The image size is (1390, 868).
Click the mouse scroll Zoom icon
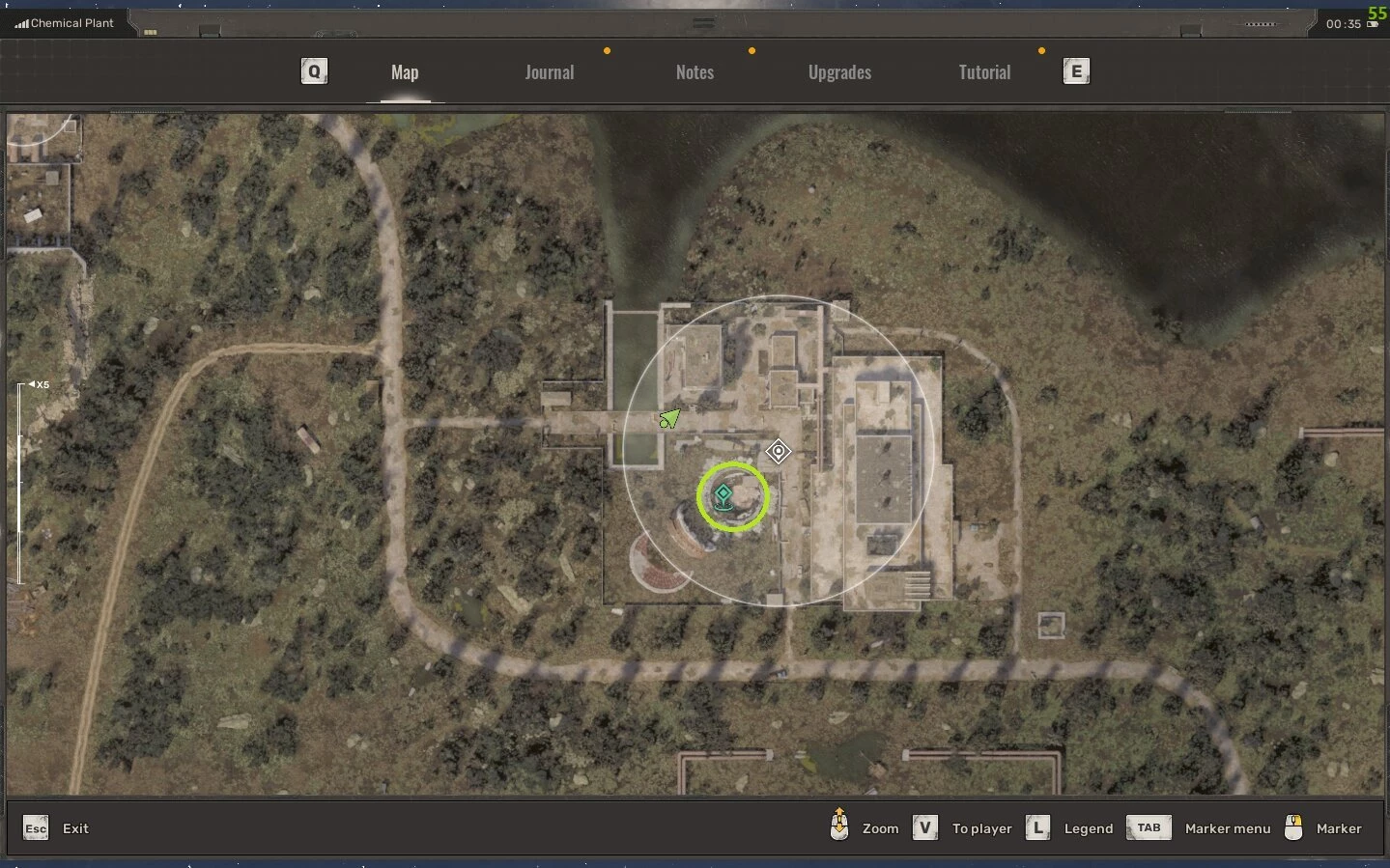(839, 826)
